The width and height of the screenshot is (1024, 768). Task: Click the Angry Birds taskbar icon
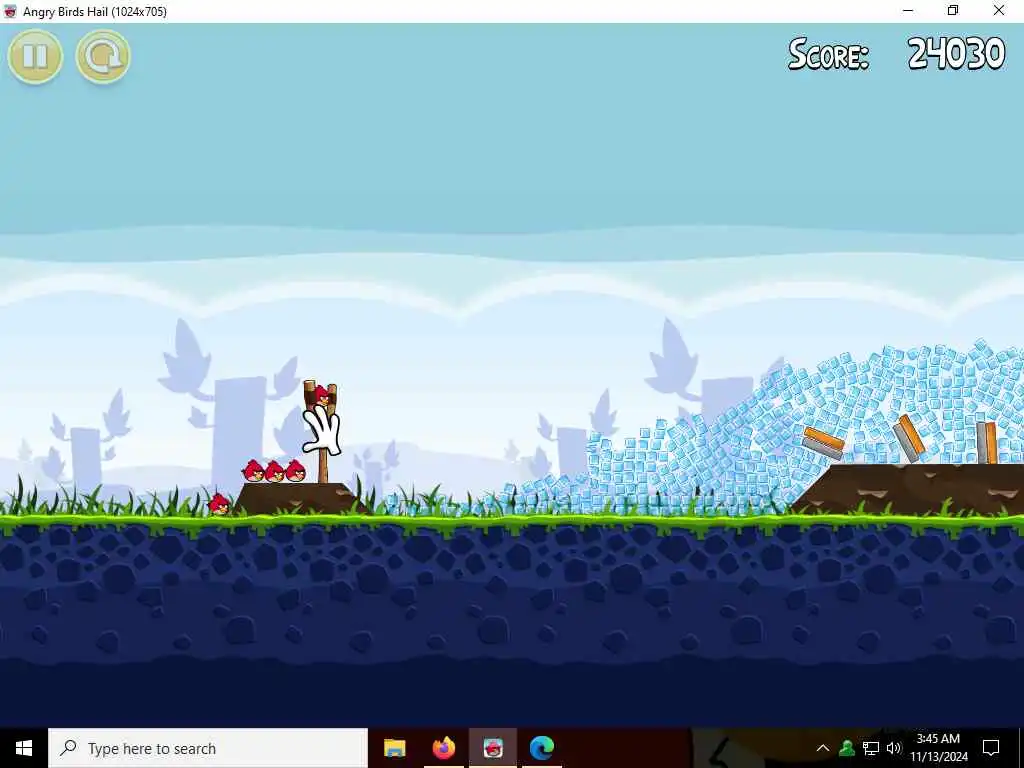point(493,748)
